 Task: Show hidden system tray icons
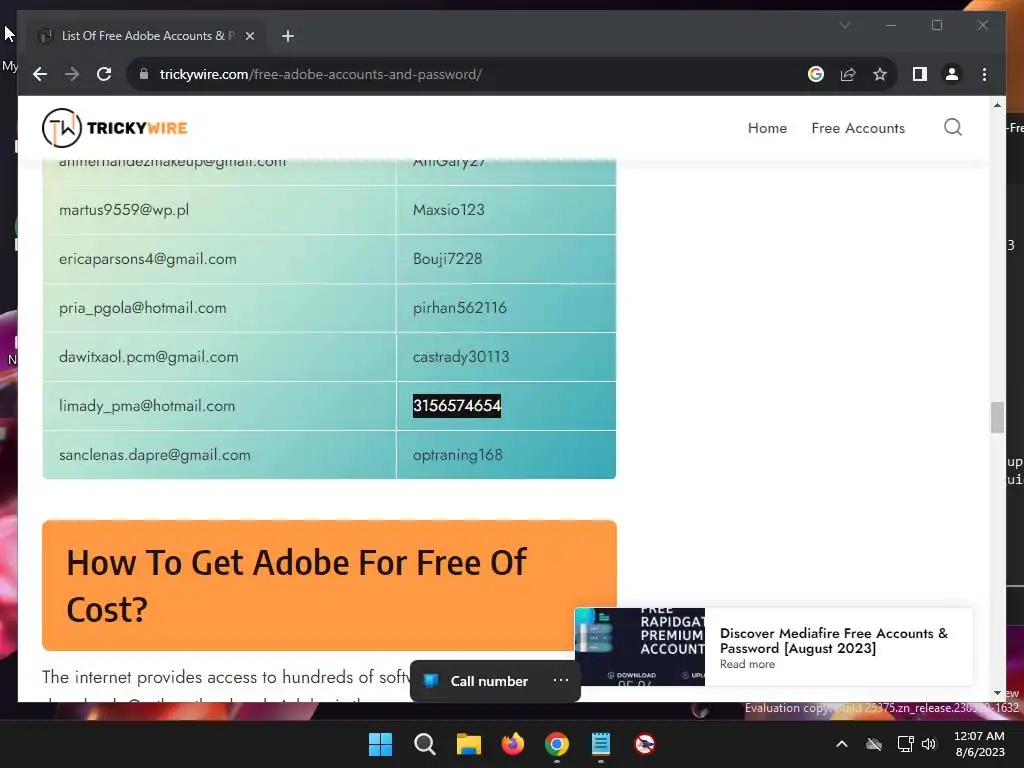(x=842, y=744)
